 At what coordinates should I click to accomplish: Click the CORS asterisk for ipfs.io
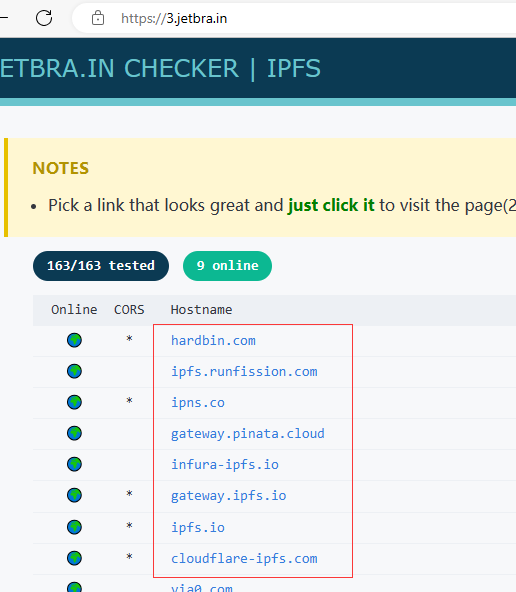129,526
